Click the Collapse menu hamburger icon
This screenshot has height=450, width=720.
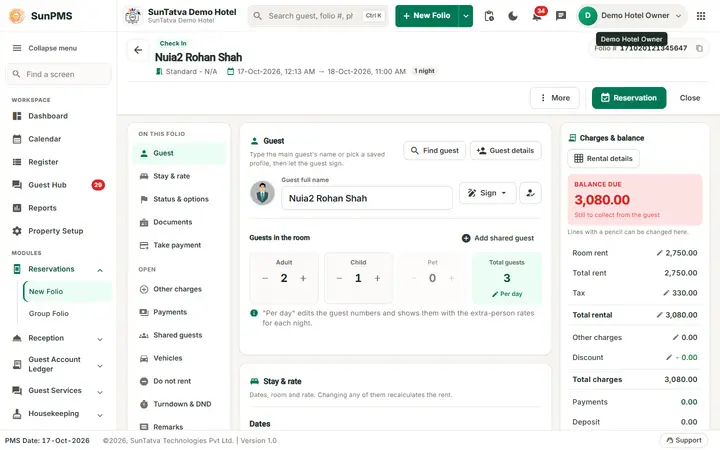click(x=17, y=48)
